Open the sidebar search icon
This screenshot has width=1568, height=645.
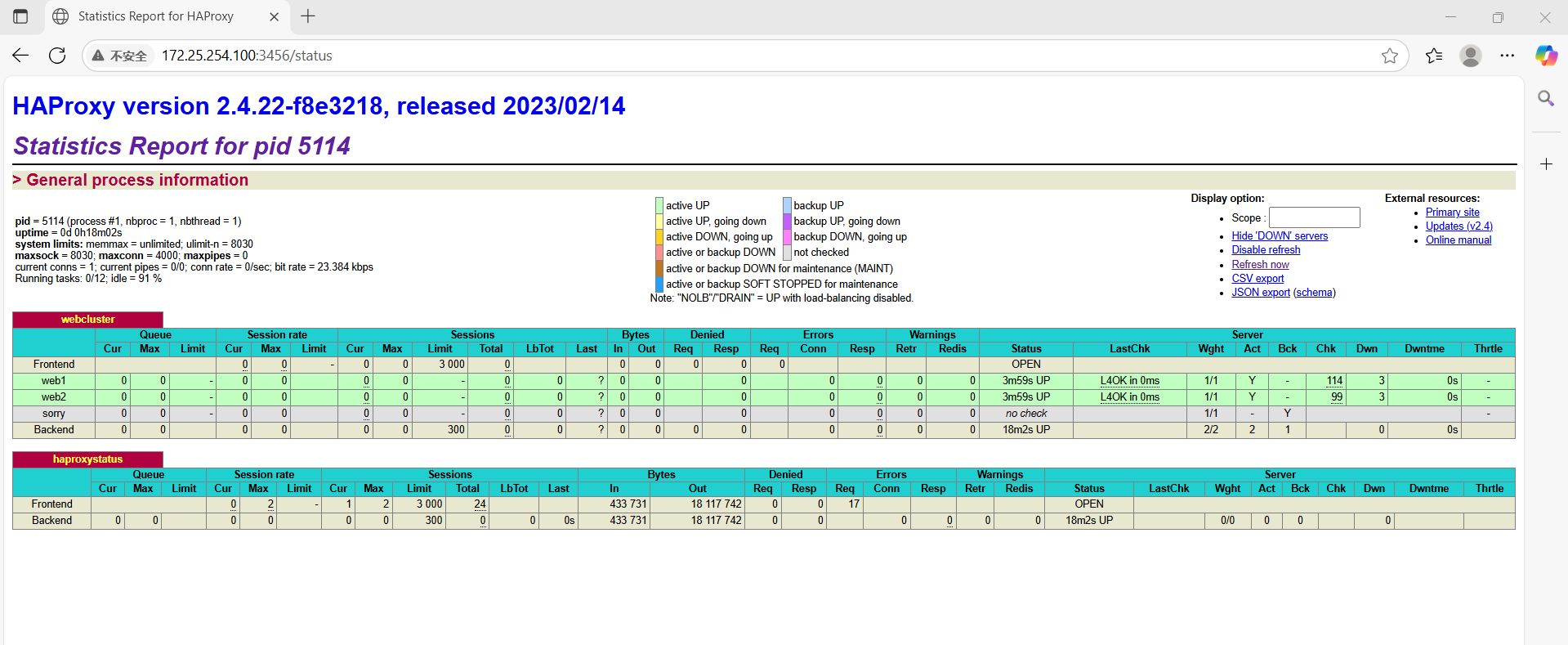1546,99
